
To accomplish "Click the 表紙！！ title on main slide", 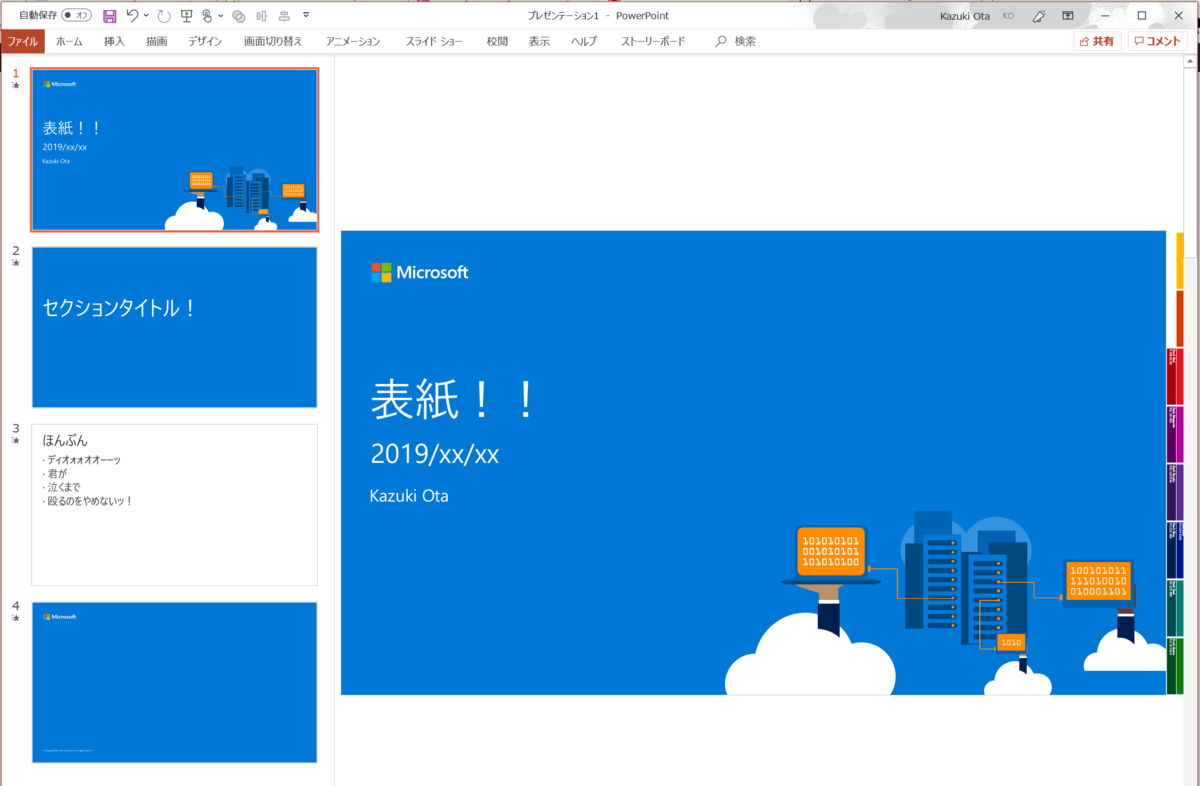I will pos(455,400).
